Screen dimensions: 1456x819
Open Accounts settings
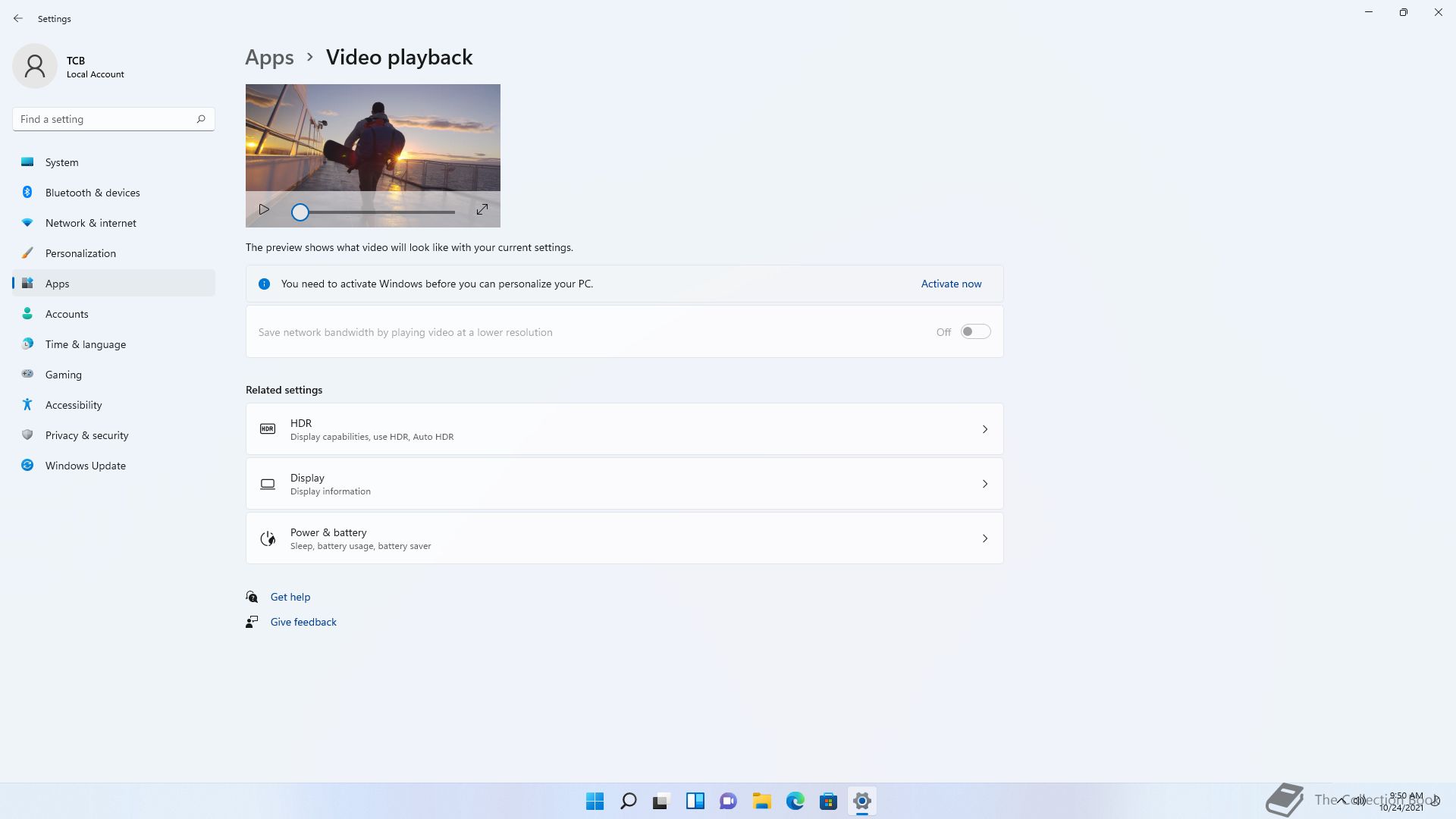114,314
